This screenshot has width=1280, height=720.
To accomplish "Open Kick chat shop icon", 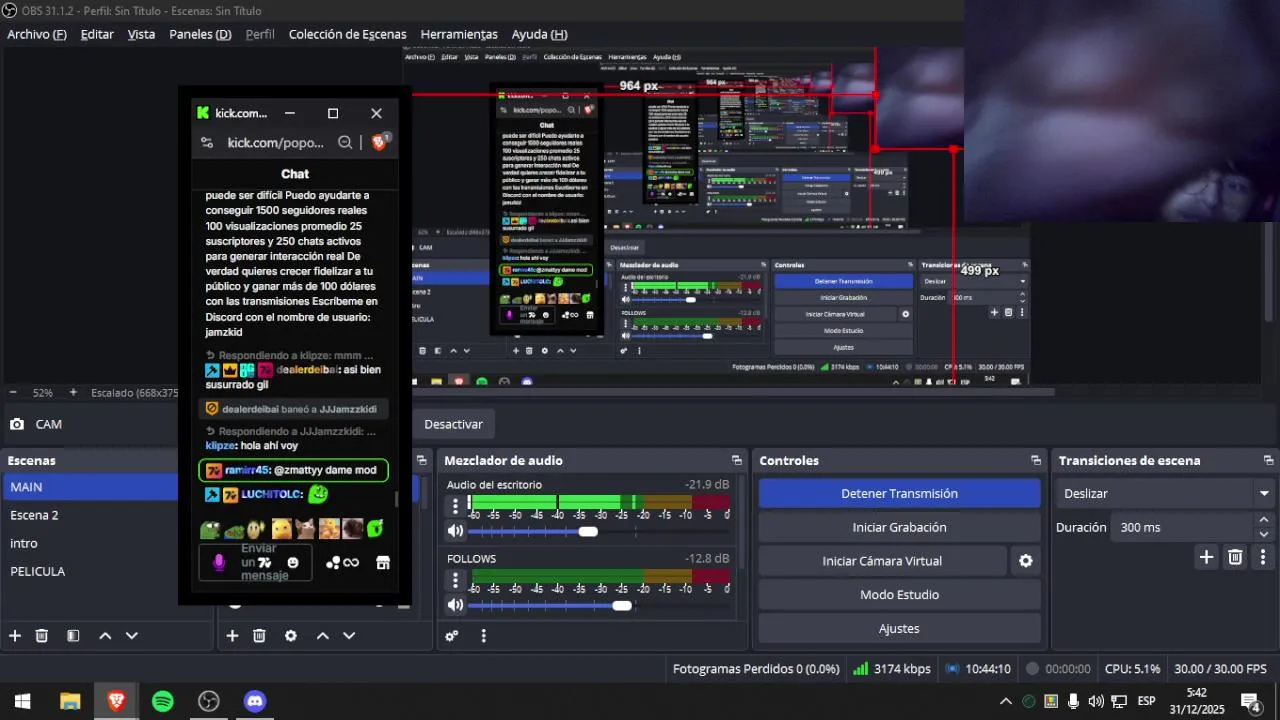I will click(x=382, y=563).
